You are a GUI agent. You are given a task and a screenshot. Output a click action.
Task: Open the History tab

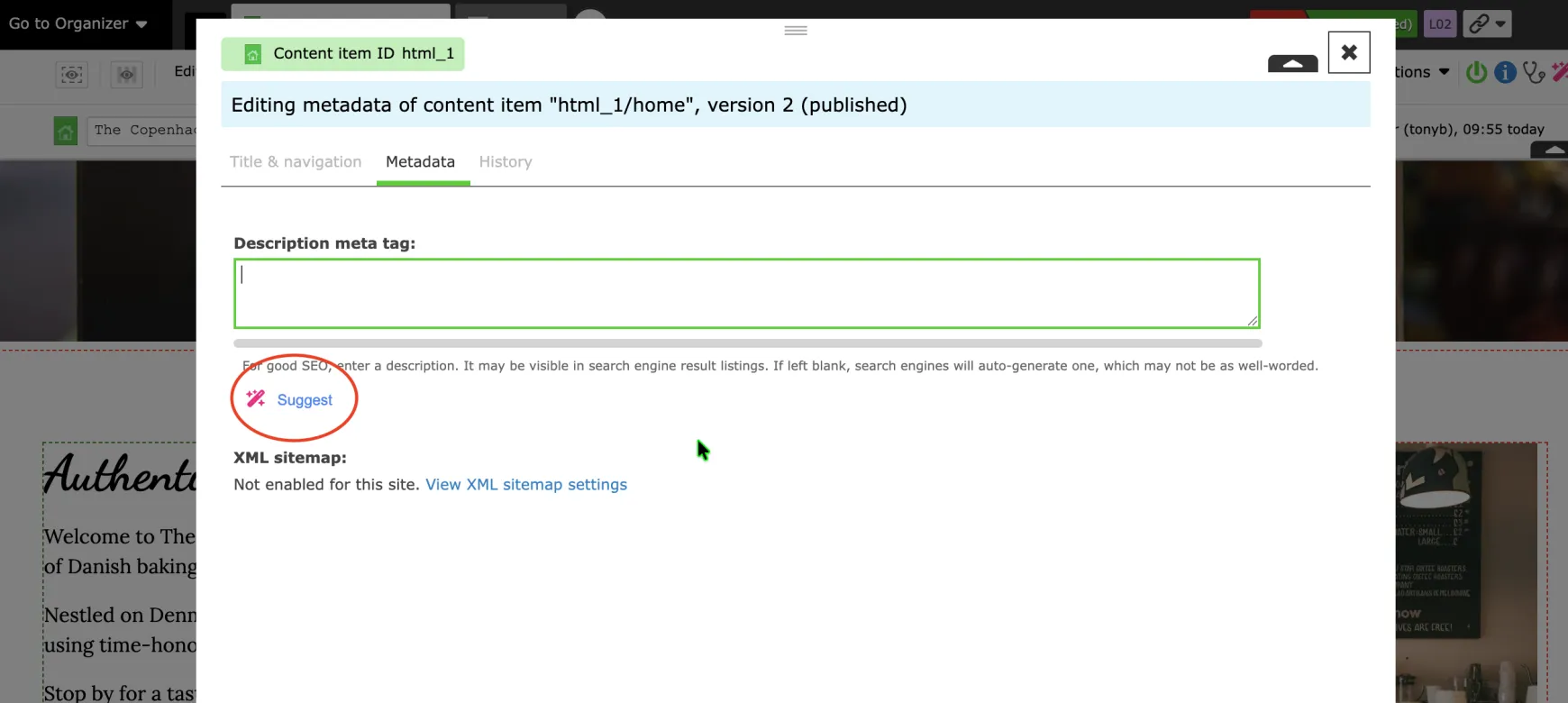pos(506,162)
